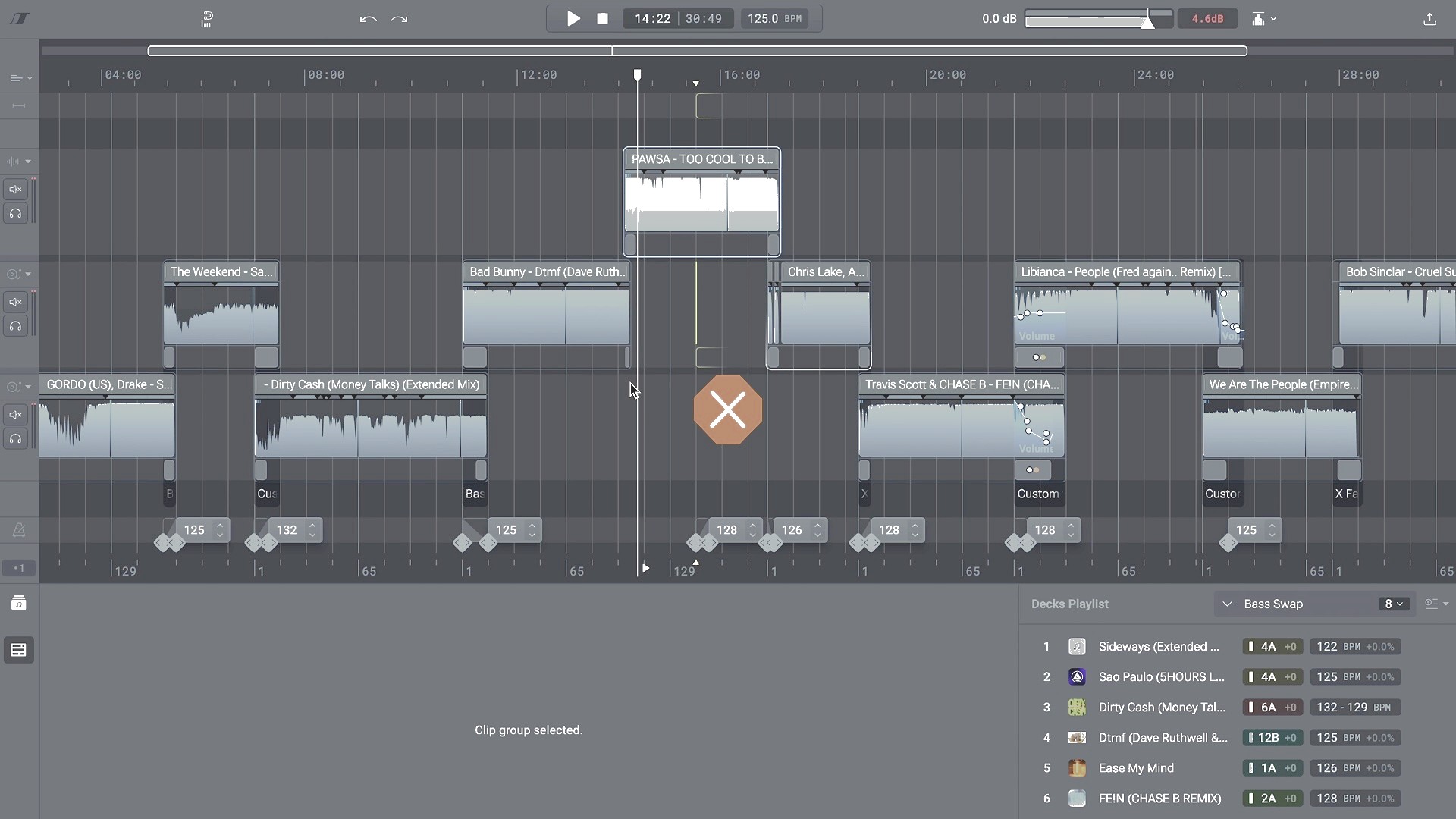This screenshot has width=1456, height=819.
Task: Open the music library icon in left sidebar
Action: tap(19, 603)
